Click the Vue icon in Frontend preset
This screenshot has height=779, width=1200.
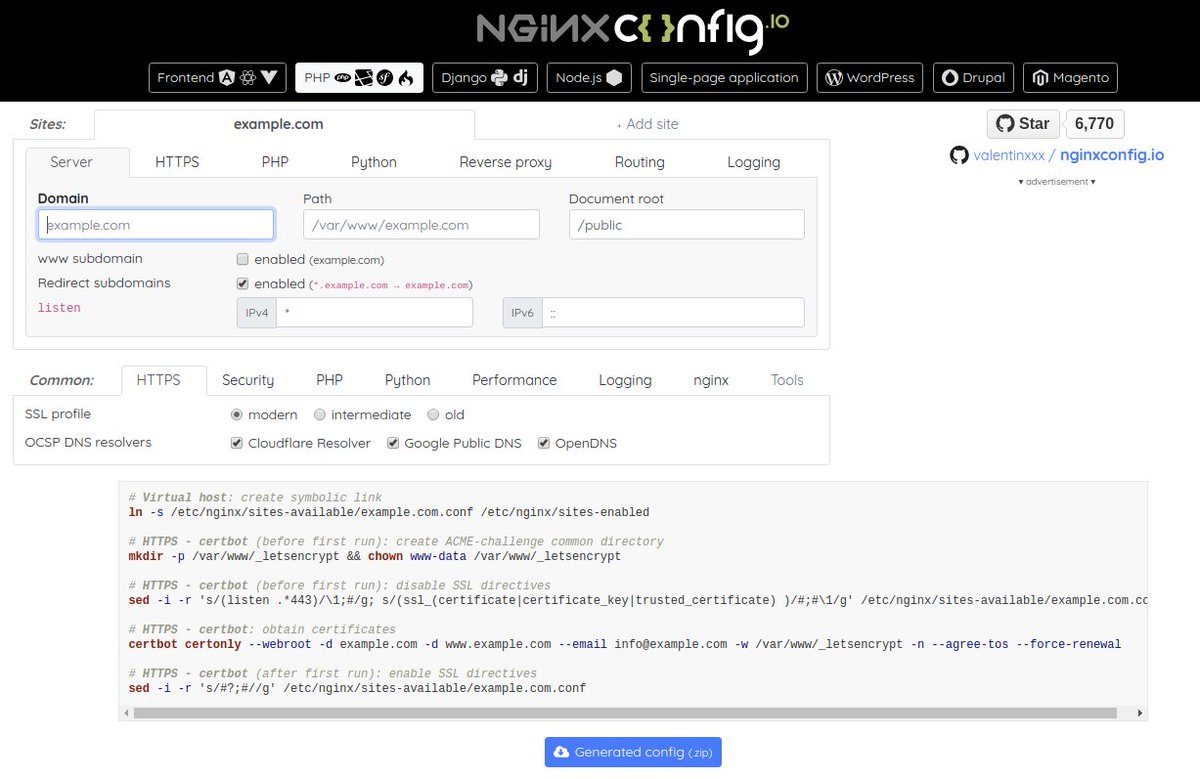coord(270,78)
